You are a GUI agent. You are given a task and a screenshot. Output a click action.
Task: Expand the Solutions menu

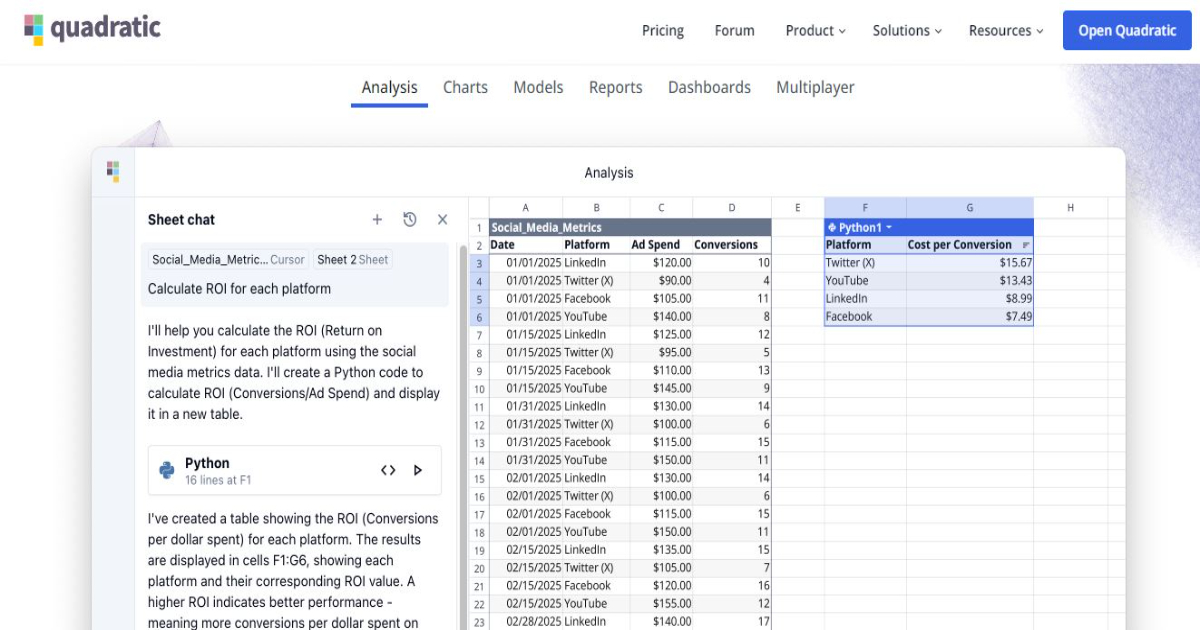(x=907, y=31)
